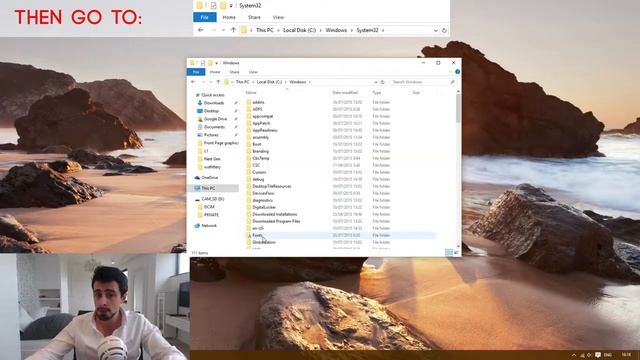
Task: Click Local Disk (C:) breadcrumb in System32 overlay
Action: point(300,30)
